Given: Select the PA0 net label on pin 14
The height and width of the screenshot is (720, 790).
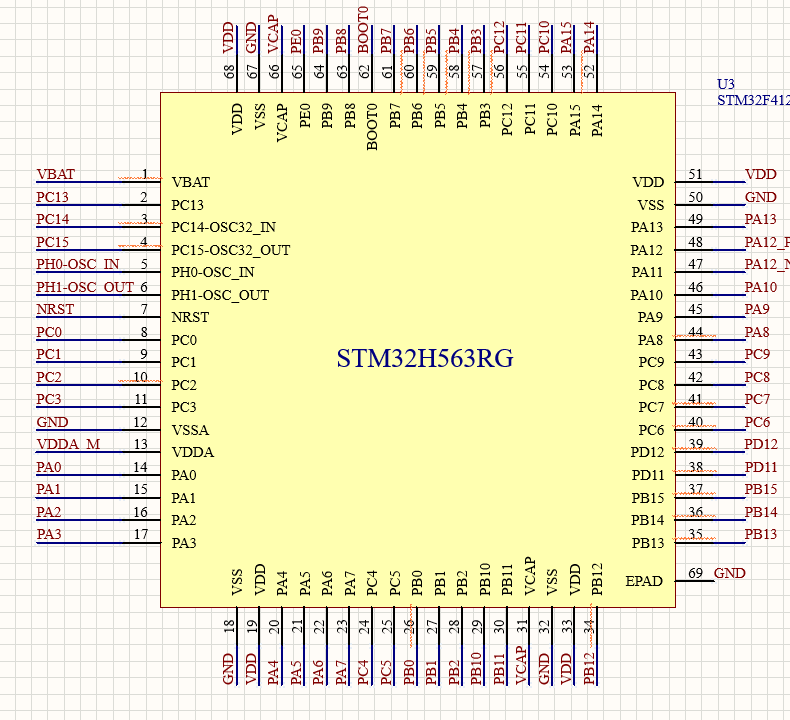Looking at the screenshot, I should 49,467.
